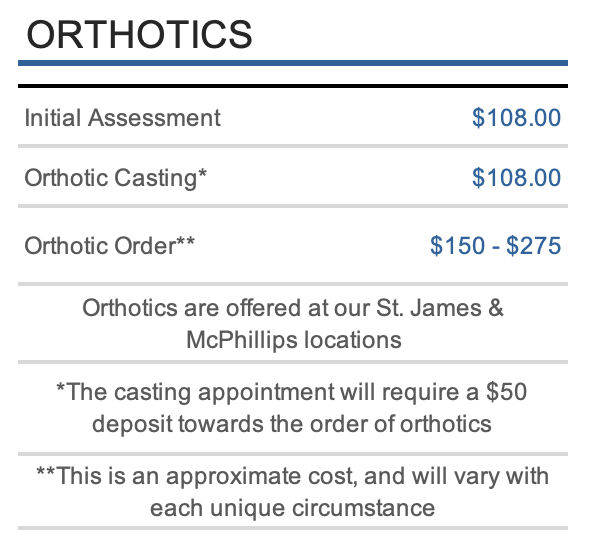Click the St. James location text

click(x=444, y=308)
